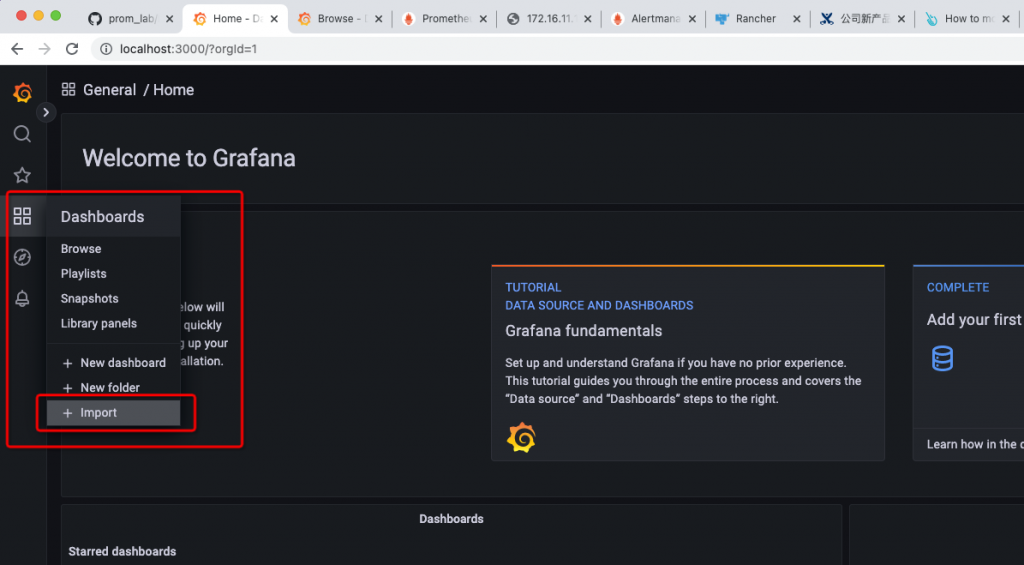Image resolution: width=1024 pixels, height=565 pixels.
Task: Open Grafana fundamentals tutorial card
Action: pyautogui.click(x=688, y=363)
